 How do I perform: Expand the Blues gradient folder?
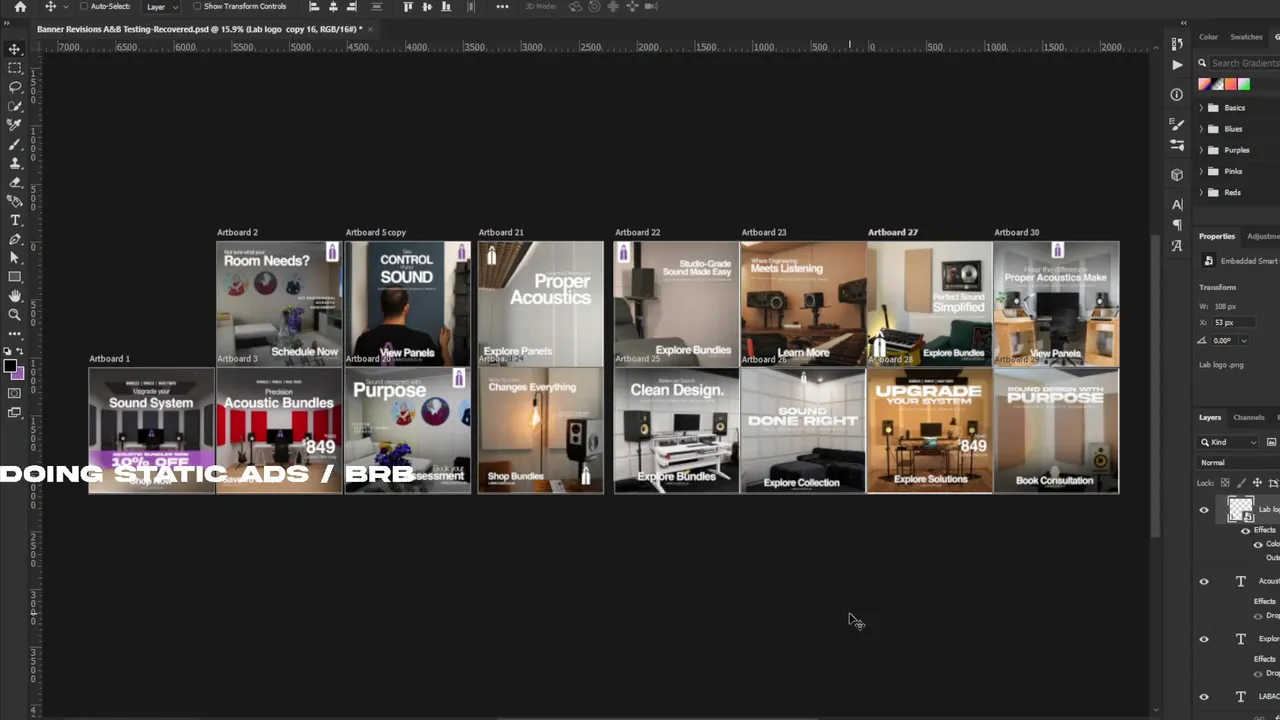[x=1201, y=129]
